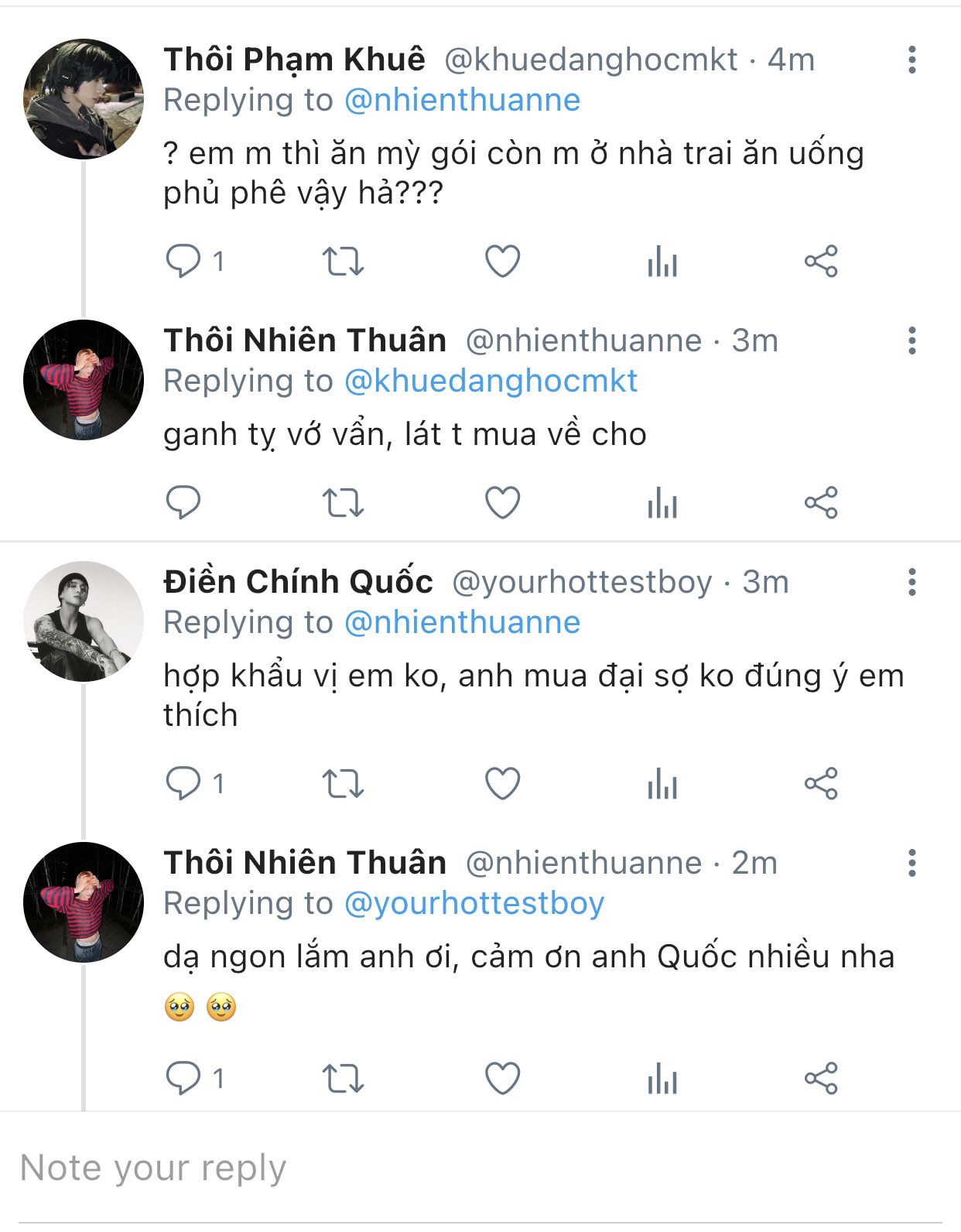
Task: Like Điền Chính Quốc's tweet
Action: [x=502, y=784]
